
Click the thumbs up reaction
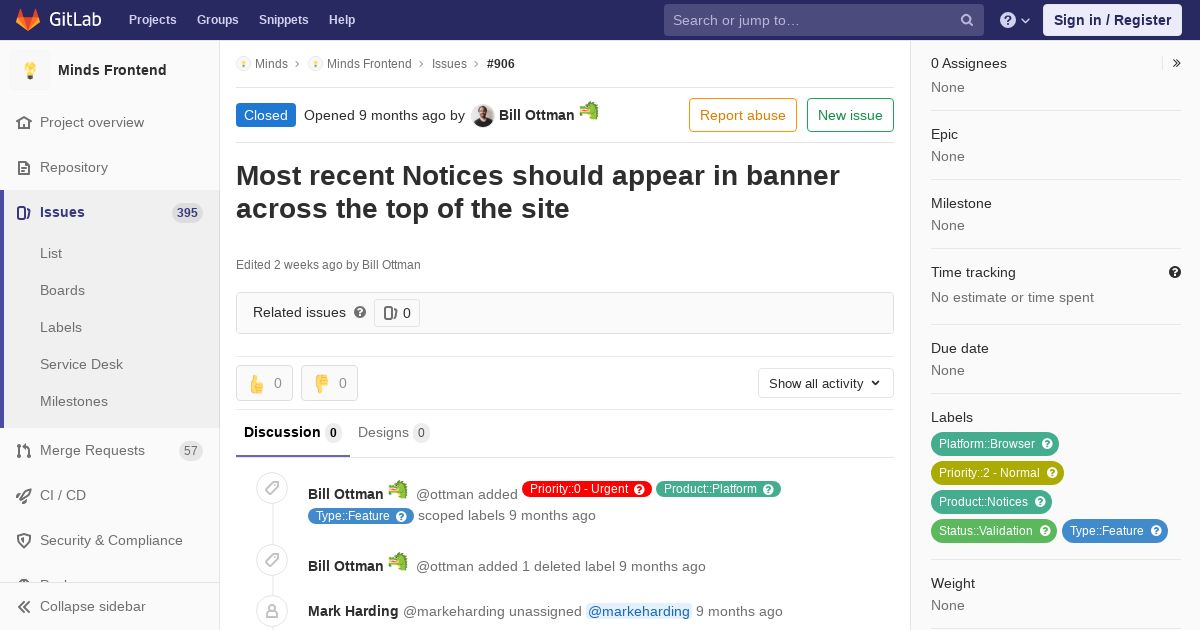(x=264, y=383)
